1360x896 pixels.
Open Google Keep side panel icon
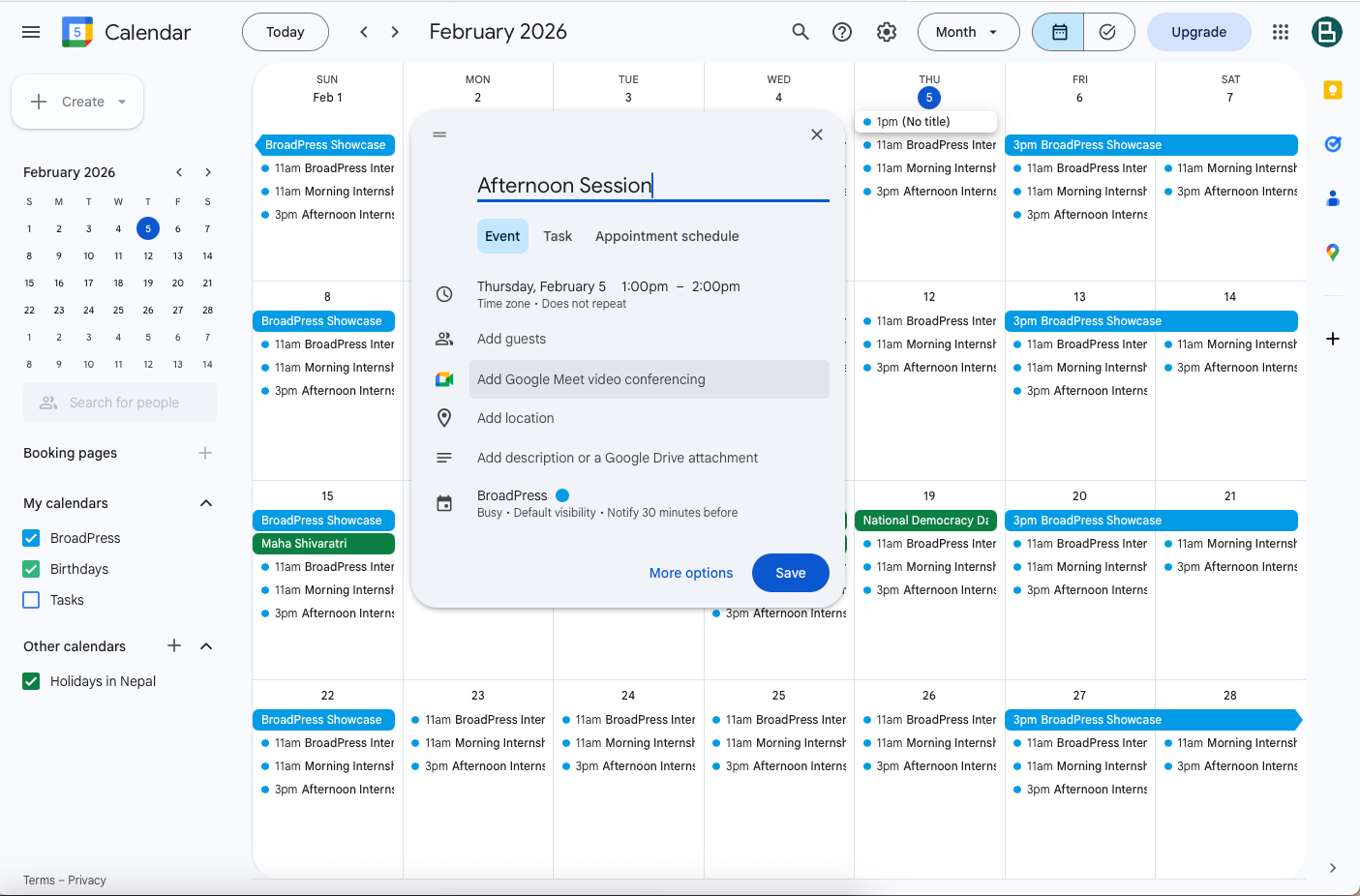[x=1333, y=90]
